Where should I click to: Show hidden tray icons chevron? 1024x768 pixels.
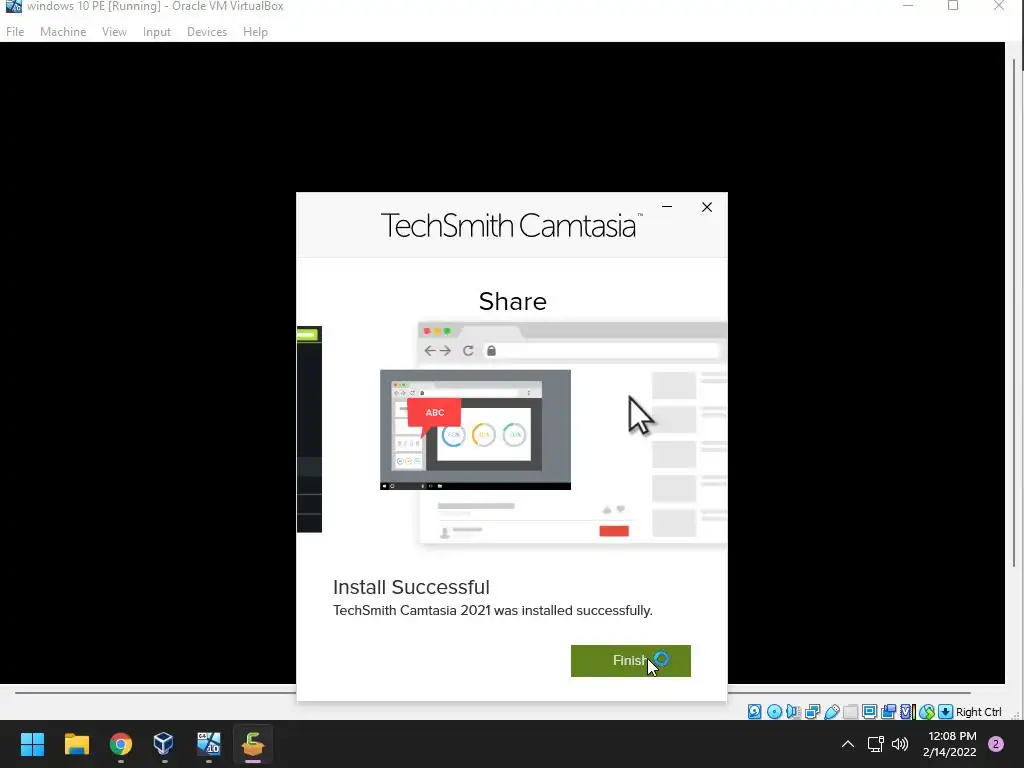pyautogui.click(x=848, y=744)
